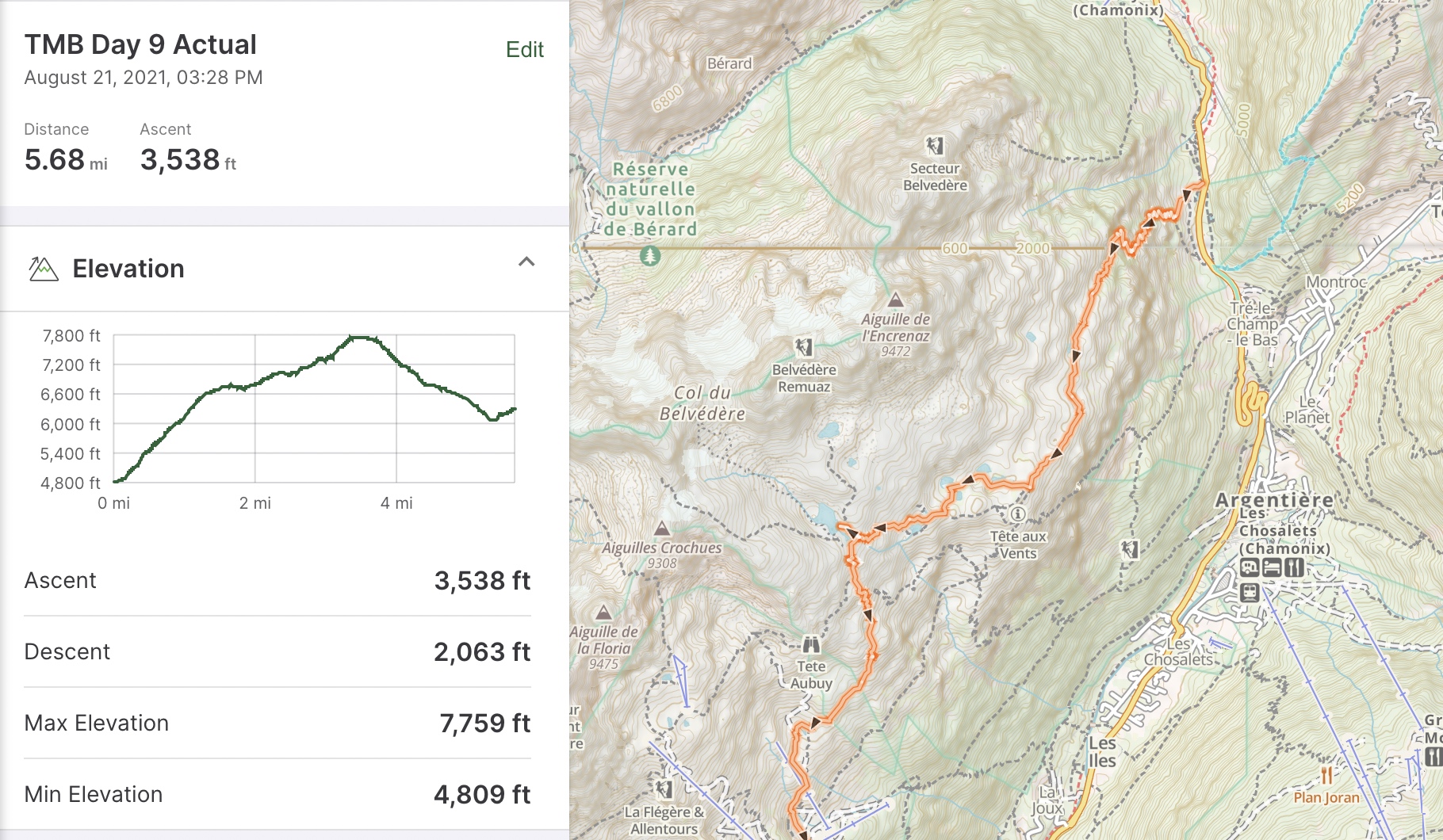Click the Réserve naturelle tree icon

tap(650, 256)
